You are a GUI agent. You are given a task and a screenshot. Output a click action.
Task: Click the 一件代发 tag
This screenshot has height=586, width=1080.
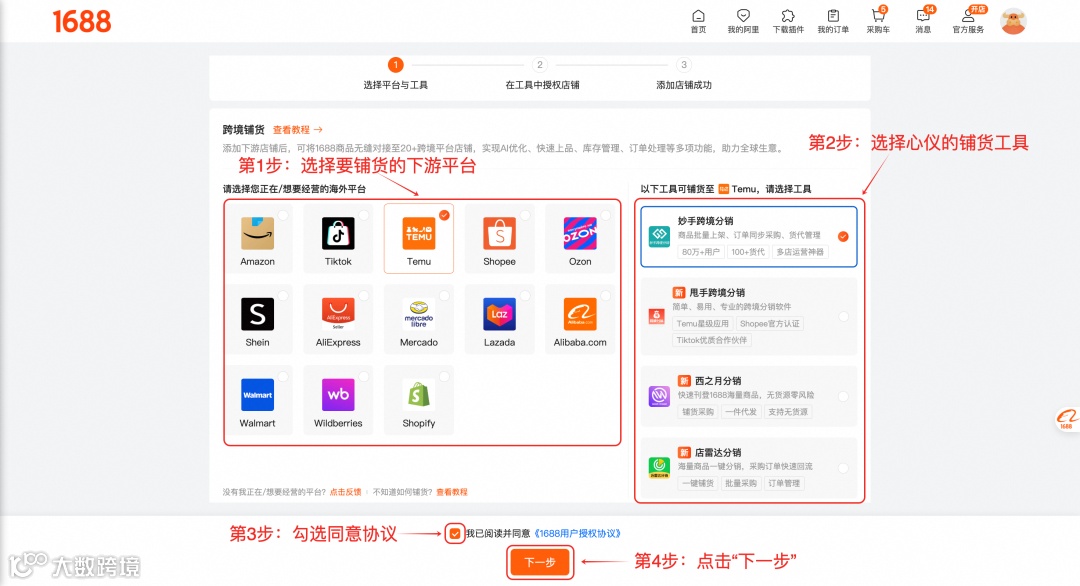(741, 412)
